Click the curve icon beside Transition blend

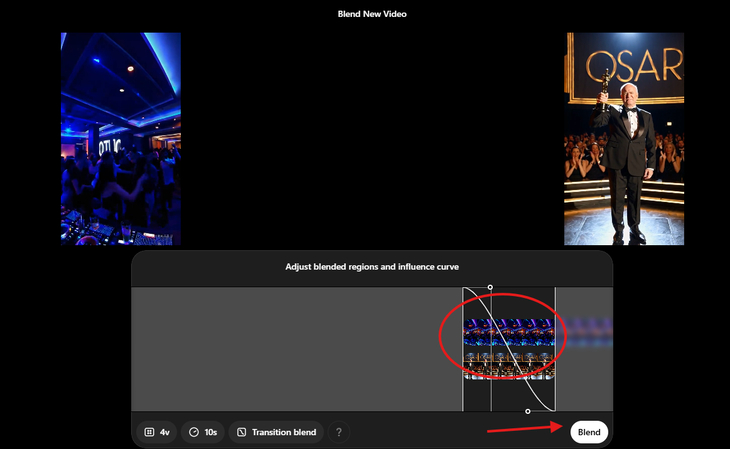click(242, 432)
